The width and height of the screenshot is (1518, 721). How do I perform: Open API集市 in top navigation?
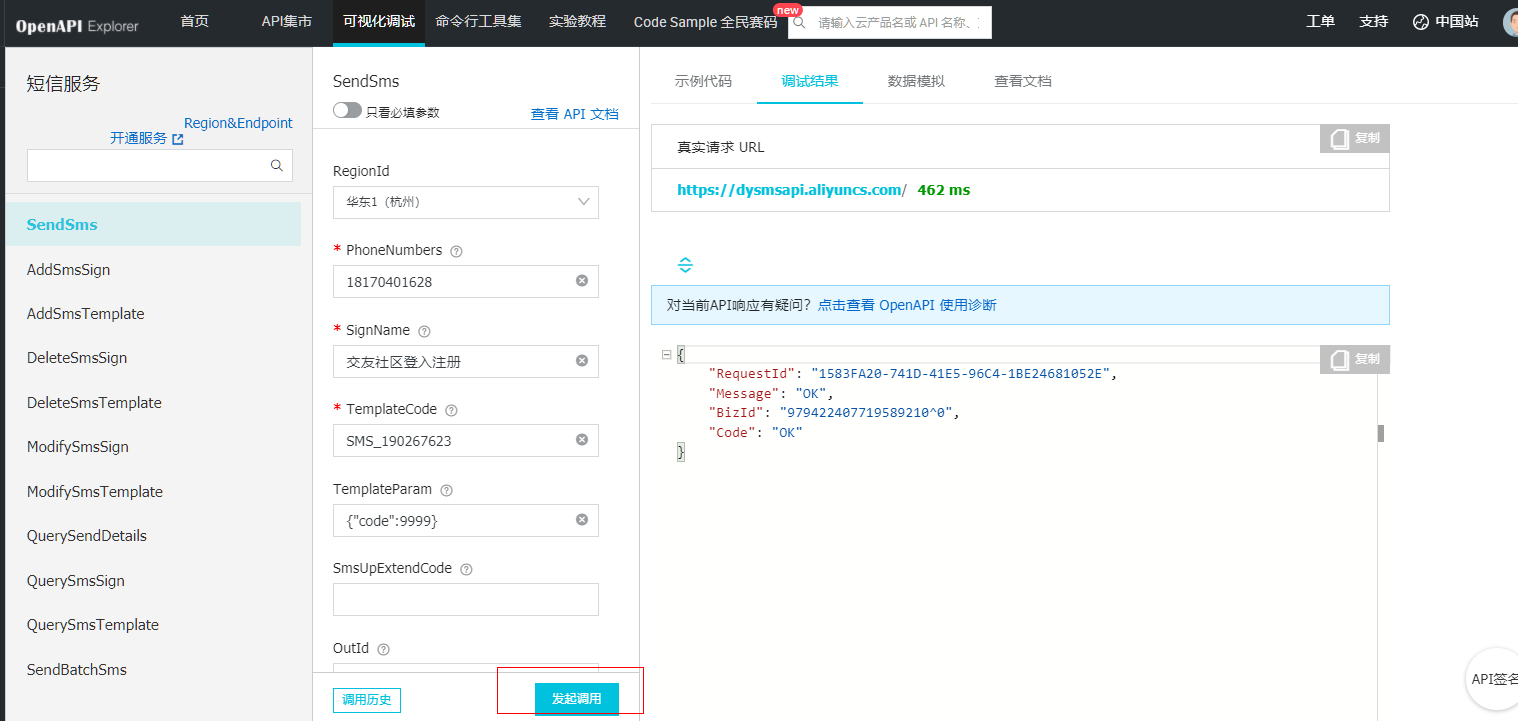[x=286, y=21]
